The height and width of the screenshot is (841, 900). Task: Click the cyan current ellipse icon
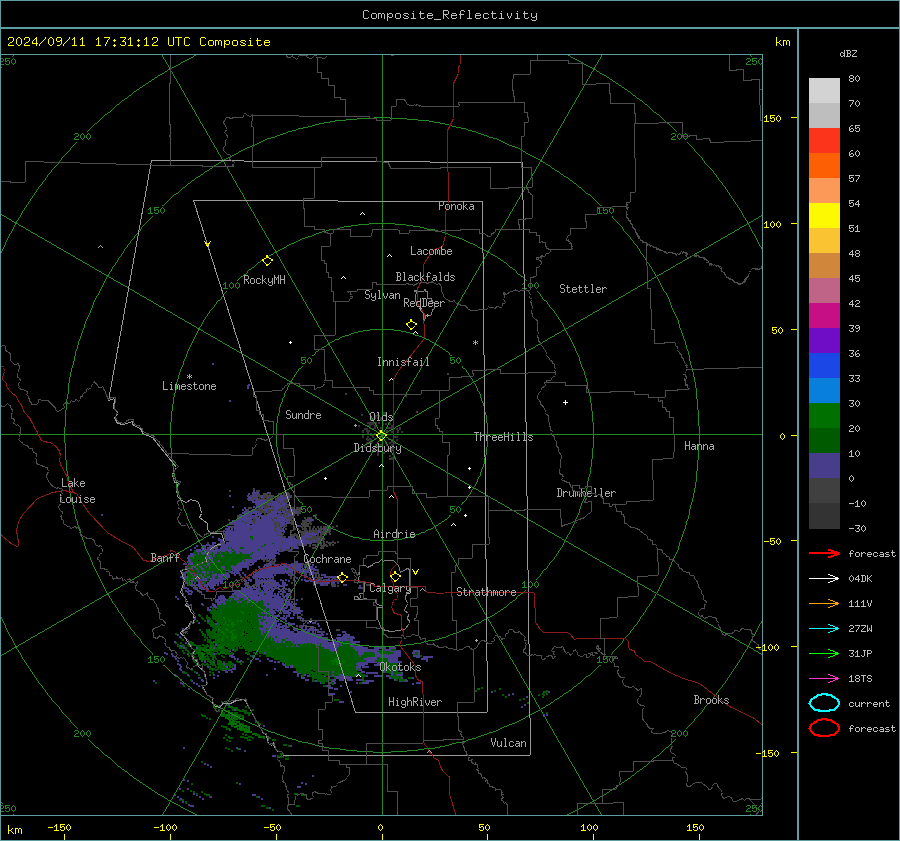tap(824, 703)
